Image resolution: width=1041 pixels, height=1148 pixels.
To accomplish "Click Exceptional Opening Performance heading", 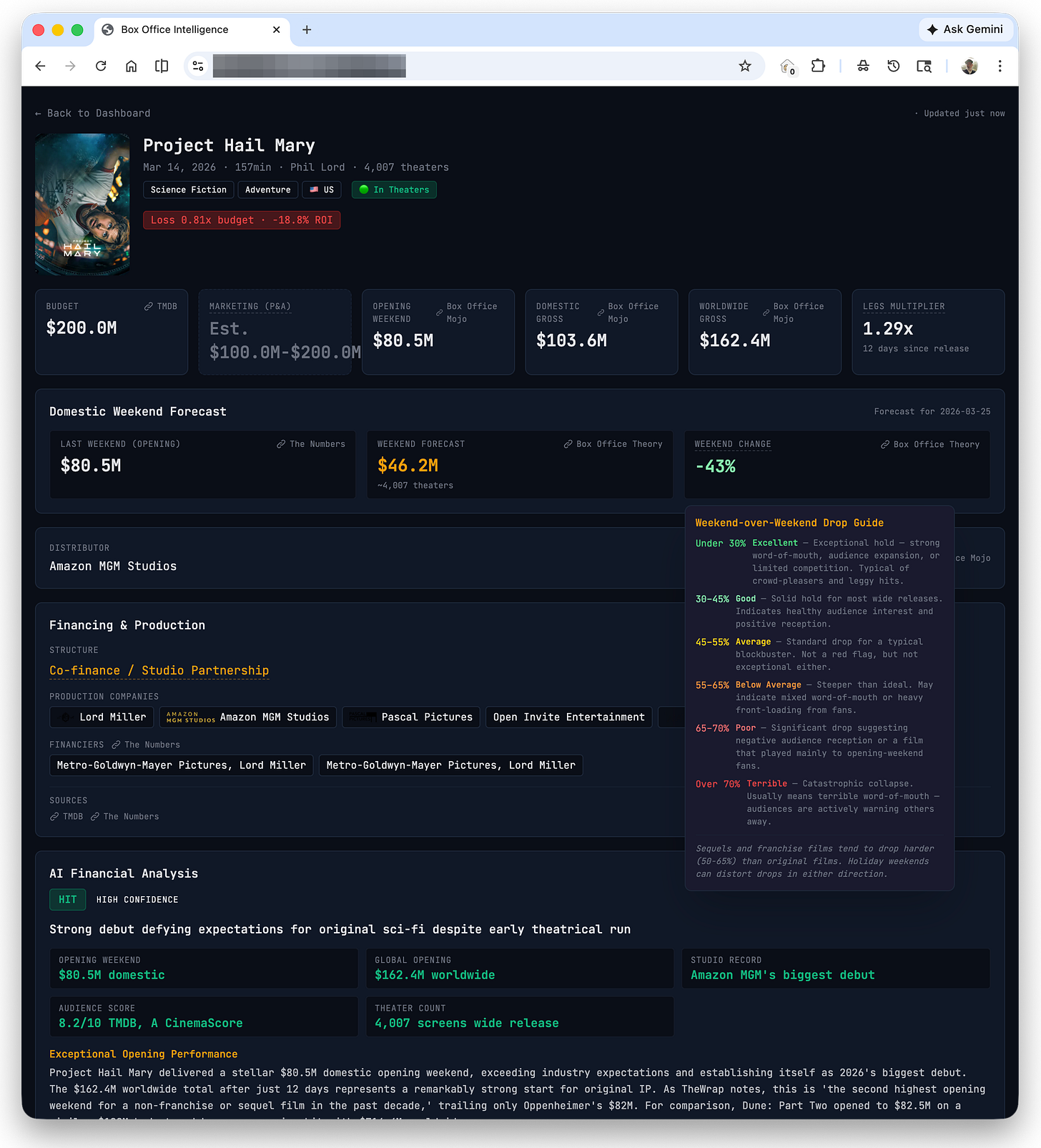I will (143, 1054).
